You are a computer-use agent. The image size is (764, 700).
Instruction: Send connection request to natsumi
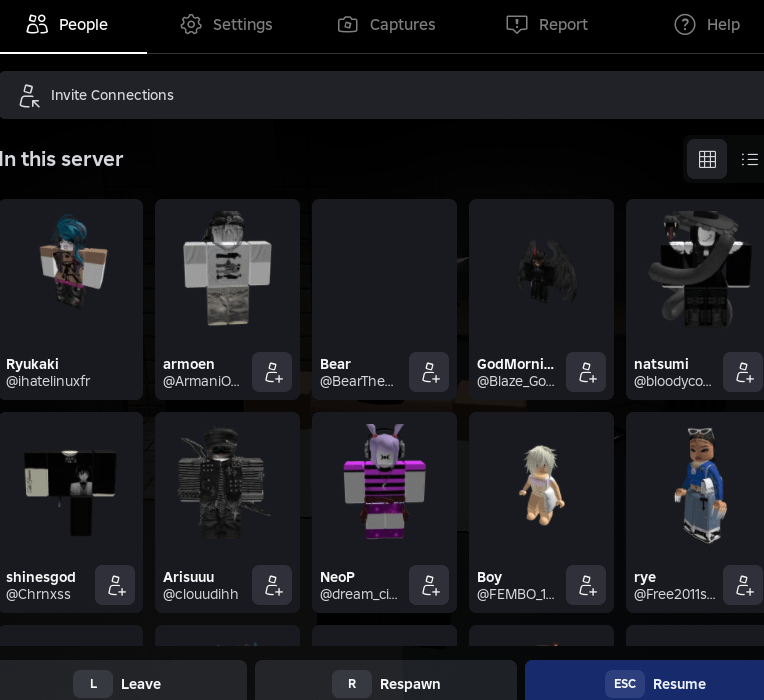743,372
